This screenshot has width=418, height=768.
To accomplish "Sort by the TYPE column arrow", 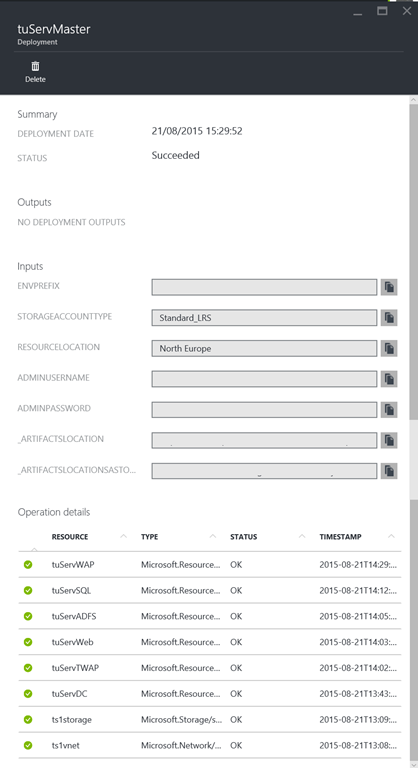I will (213, 536).
